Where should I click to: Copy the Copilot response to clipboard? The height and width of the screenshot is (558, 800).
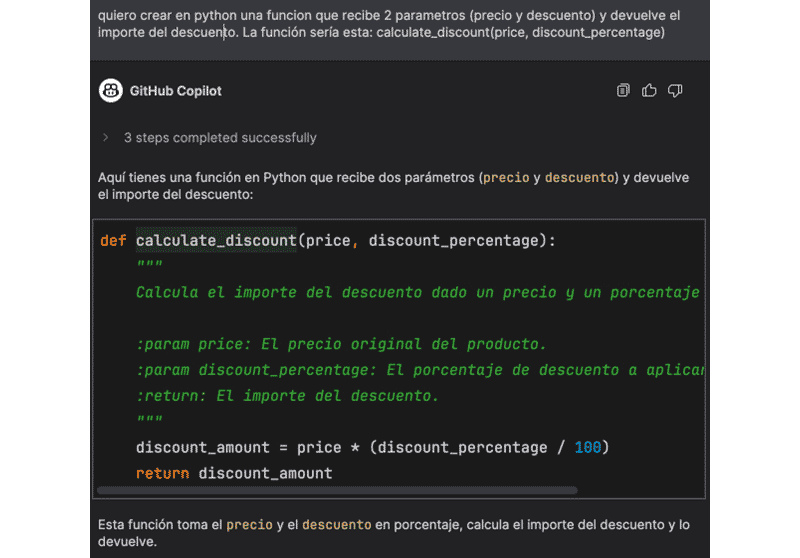pos(624,91)
